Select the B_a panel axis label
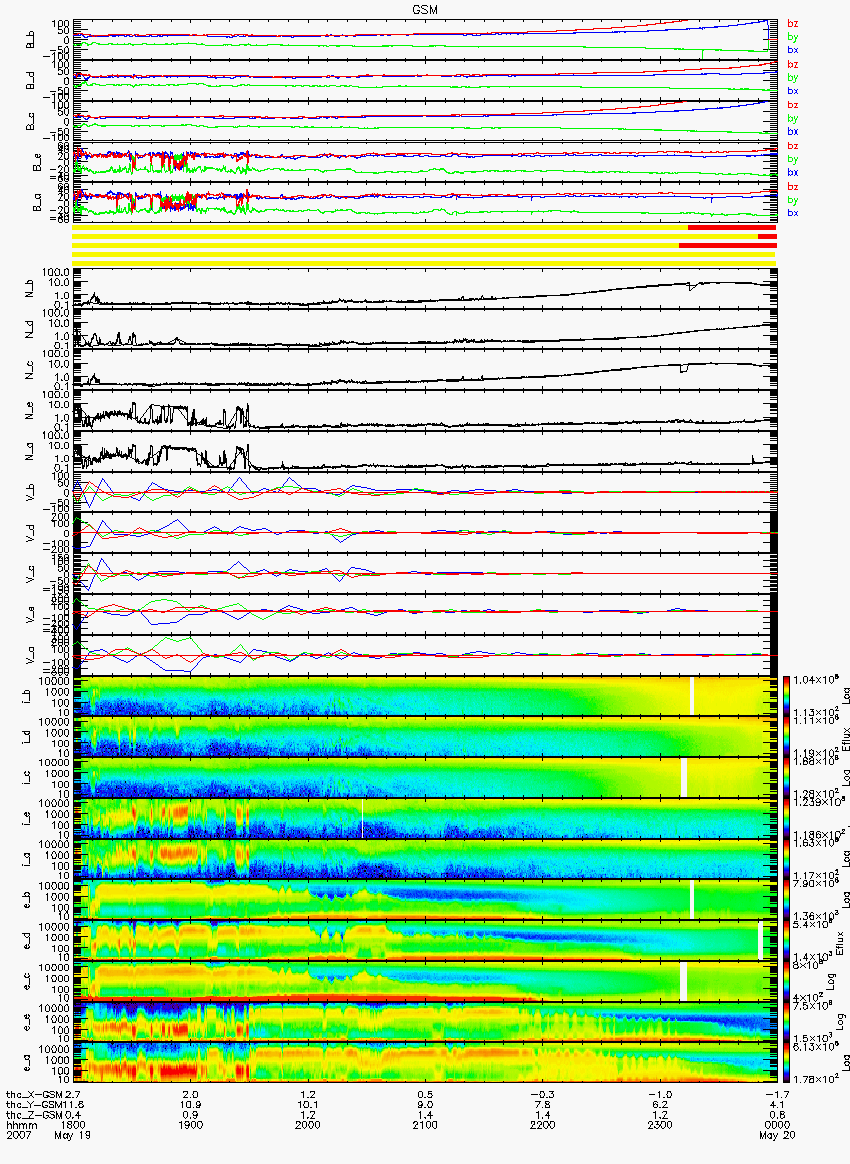 [x=37, y=203]
